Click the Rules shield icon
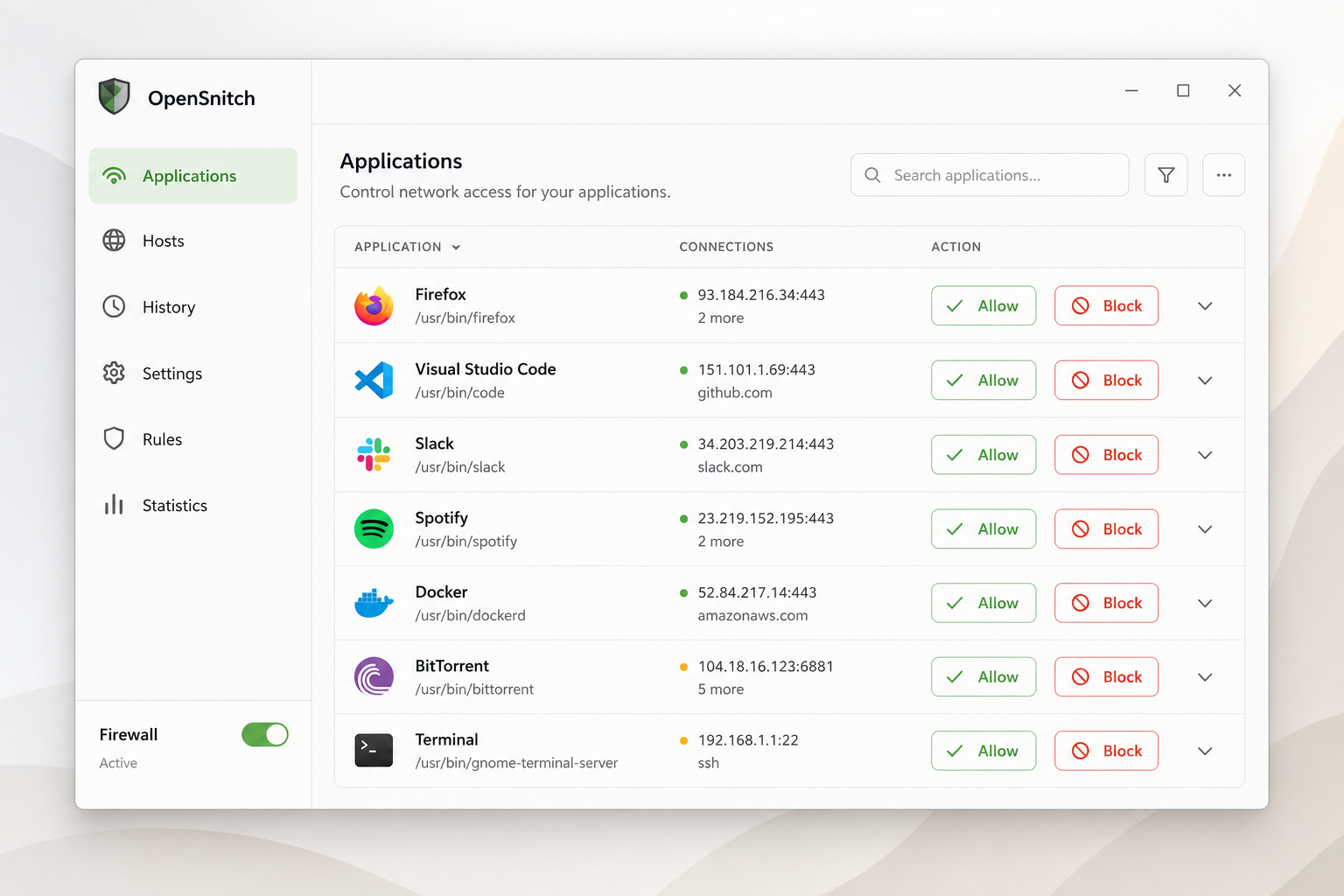 pyautogui.click(x=114, y=438)
